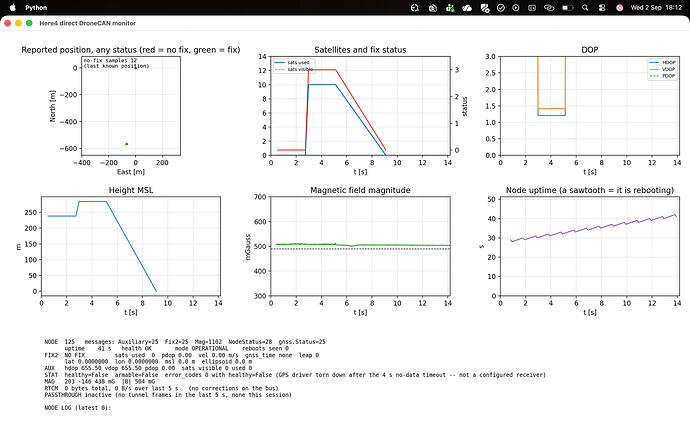Click the Node uptime plot title
Viewport: 690px width, 448px height.
[x=590, y=190]
